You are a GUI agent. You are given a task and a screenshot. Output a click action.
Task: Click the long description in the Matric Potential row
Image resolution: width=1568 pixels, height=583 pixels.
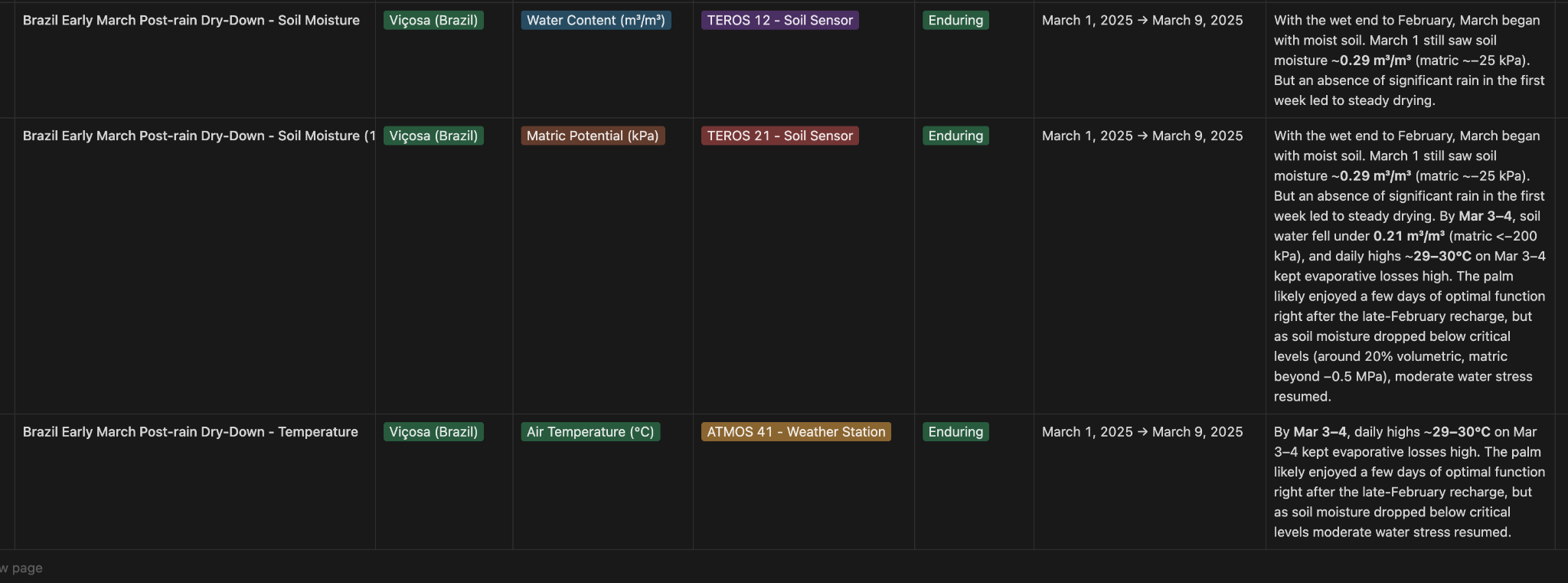[x=1409, y=266]
